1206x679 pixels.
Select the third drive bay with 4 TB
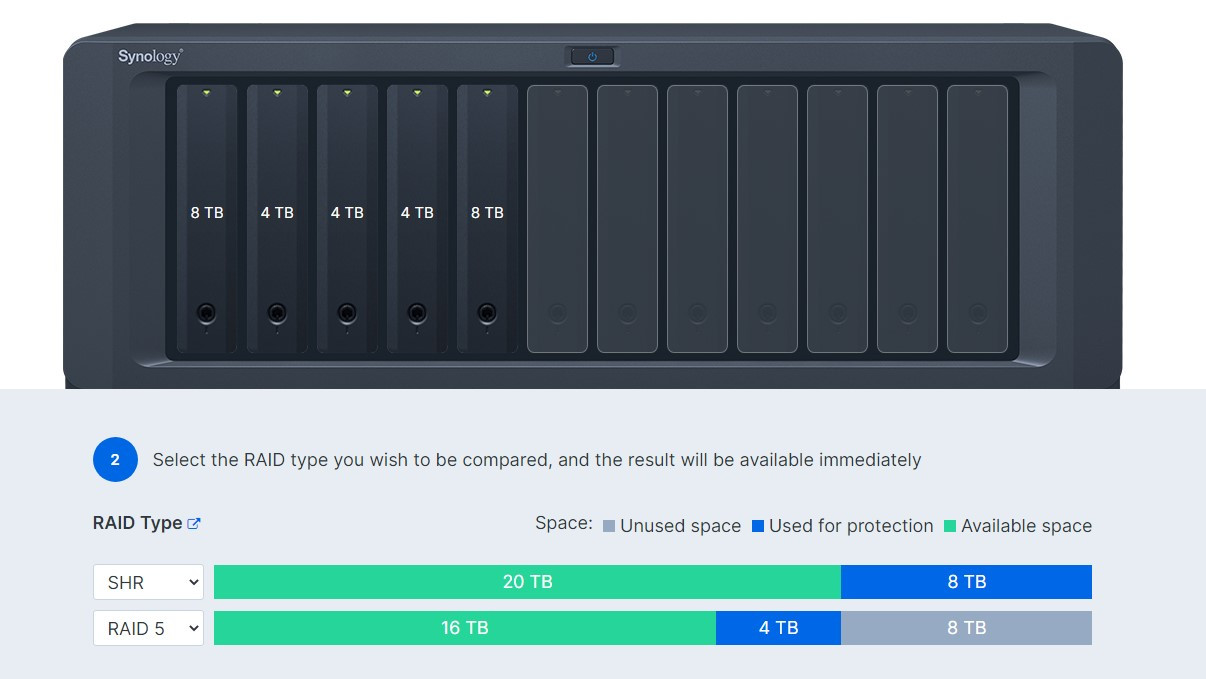347,219
